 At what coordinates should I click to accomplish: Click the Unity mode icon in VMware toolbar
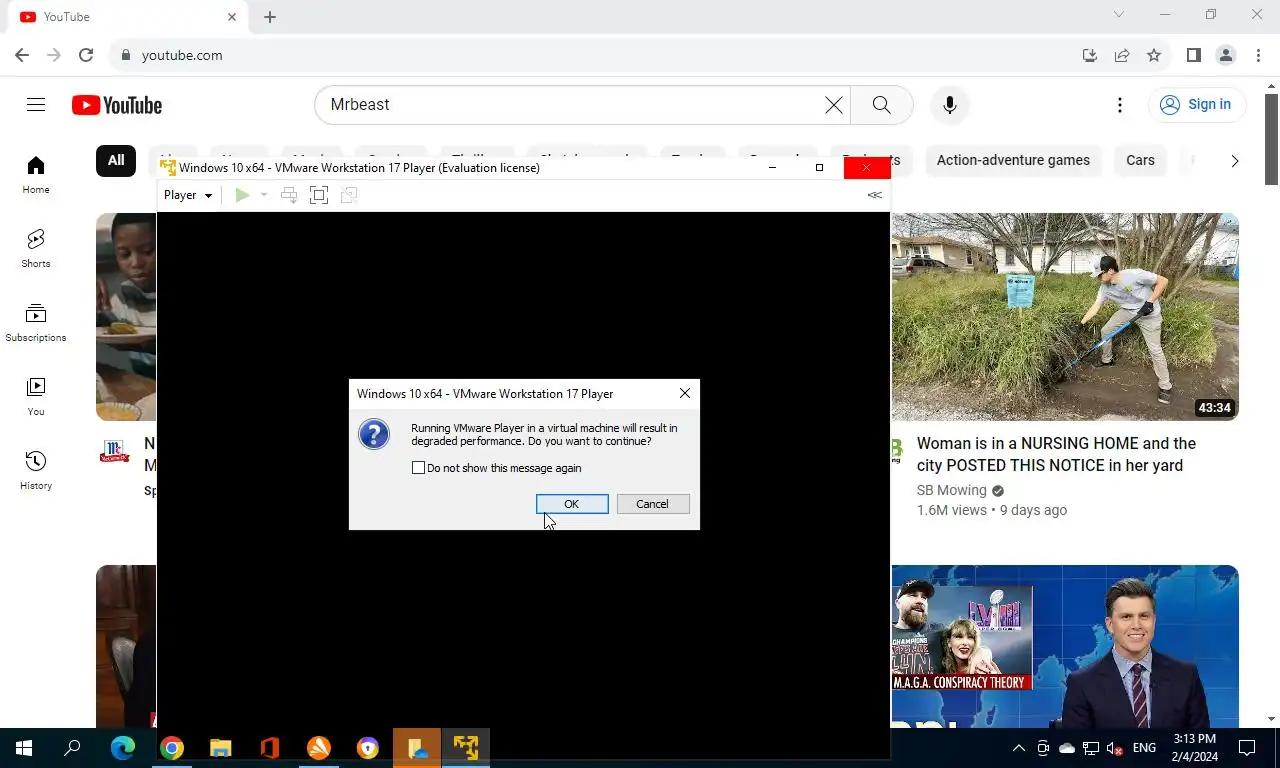pyautogui.click(x=349, y=195)
